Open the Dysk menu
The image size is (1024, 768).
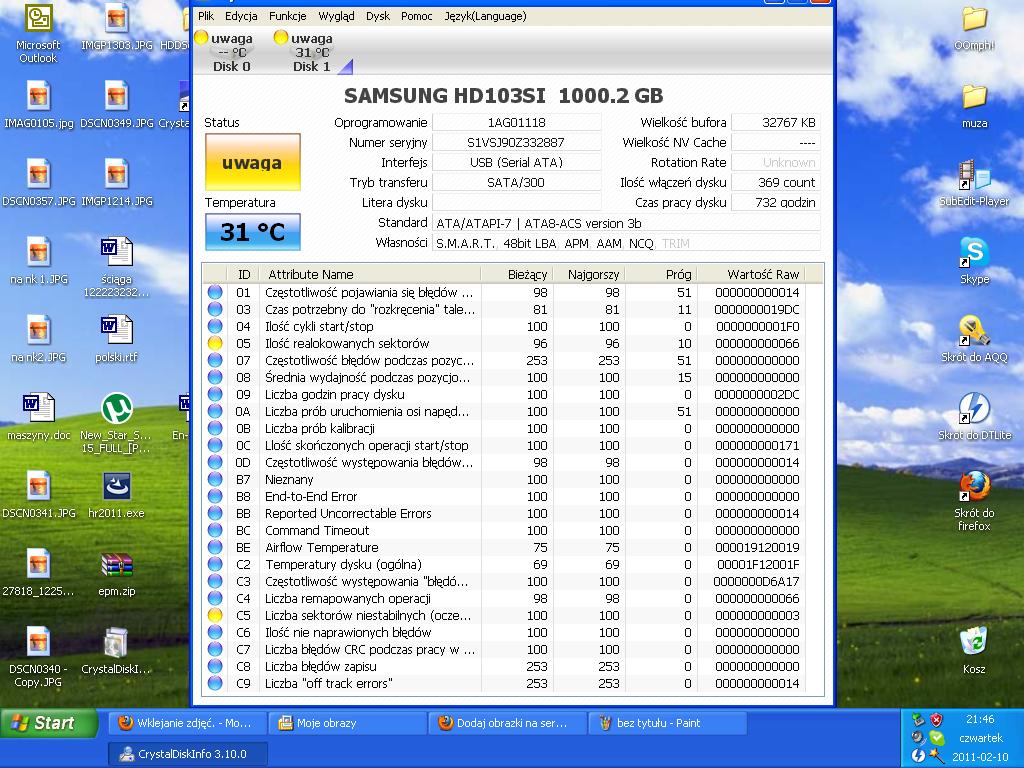click(x=377, y=16)
